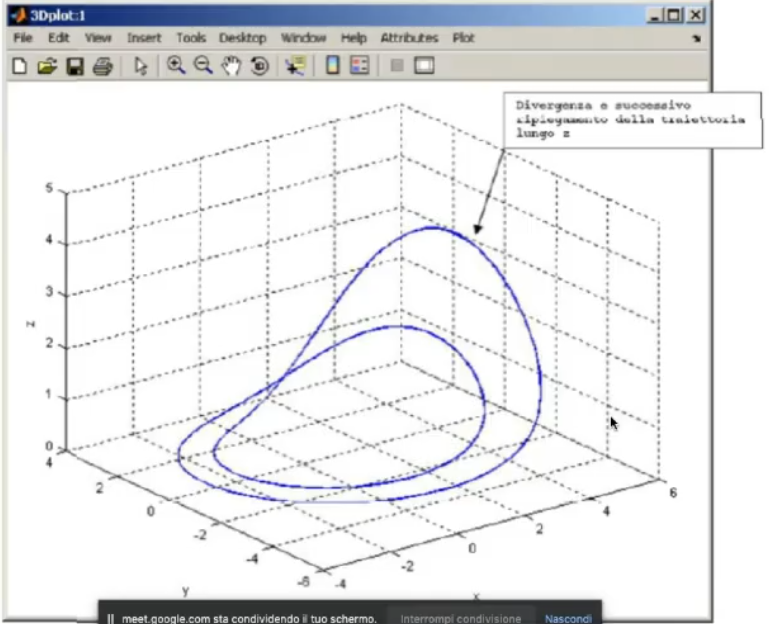Insert a colorbar from the toolbar
This screenshot has width=774, height=624.
332,66
